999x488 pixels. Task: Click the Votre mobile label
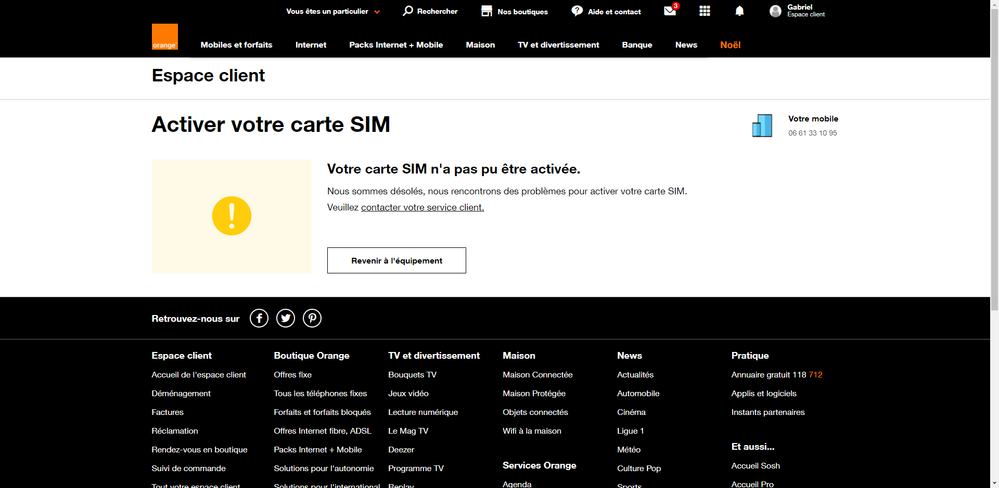pyautogui.click(x=813, y=118)
